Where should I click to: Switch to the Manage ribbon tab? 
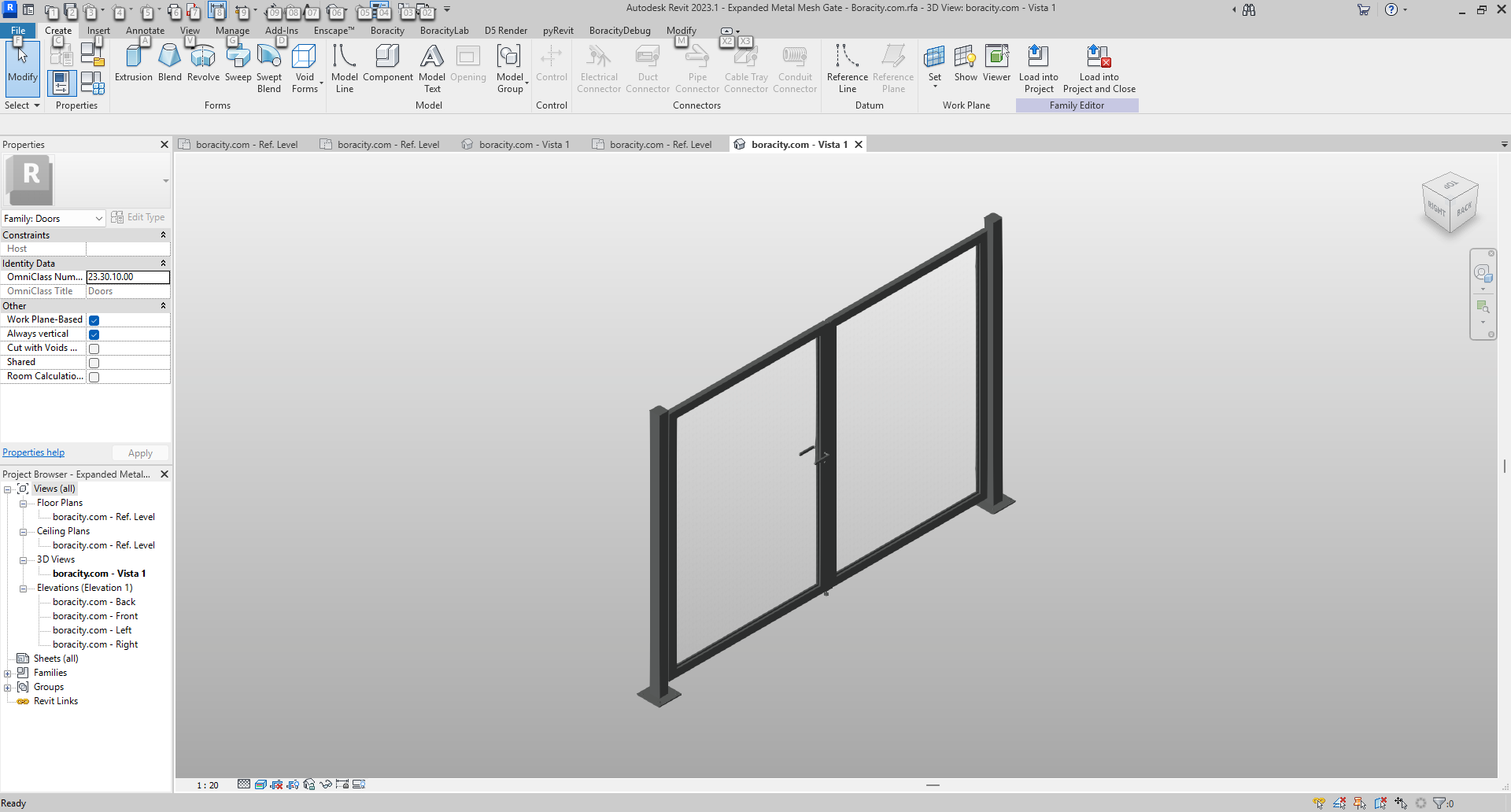[x=232, y=31]
